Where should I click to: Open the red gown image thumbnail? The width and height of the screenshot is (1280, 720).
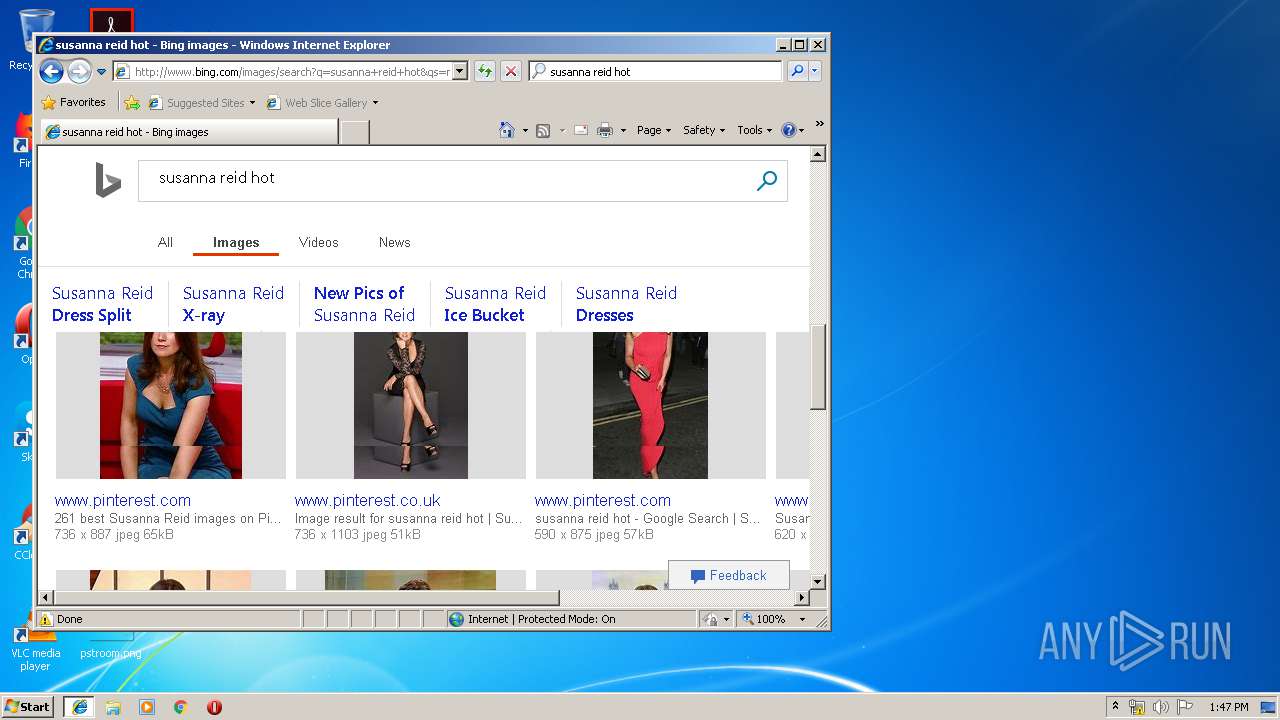click(651, 405)
